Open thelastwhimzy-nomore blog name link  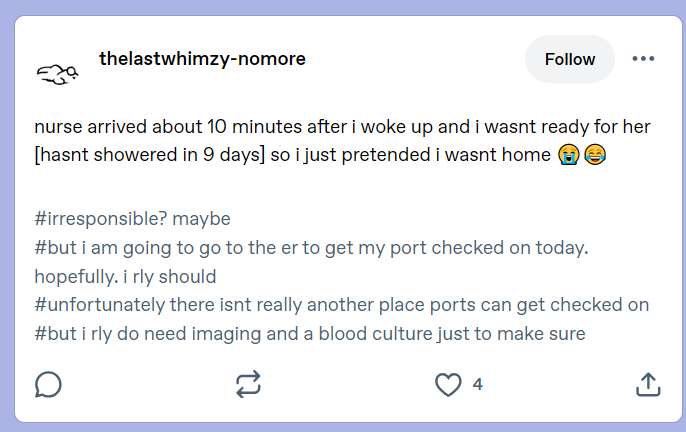(x=202, y=59)
